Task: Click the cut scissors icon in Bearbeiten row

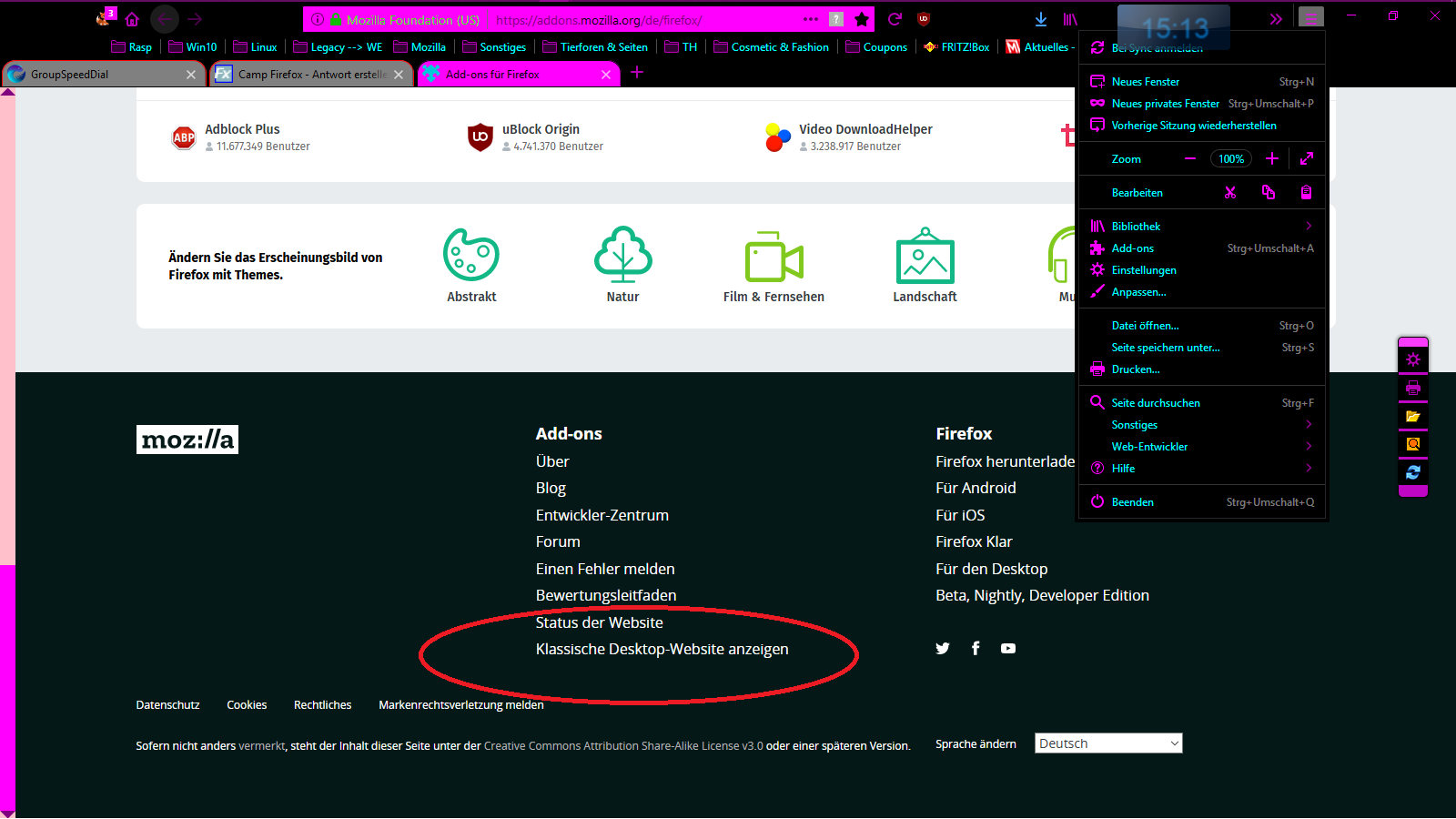Action: click(x=1230, y=193)
